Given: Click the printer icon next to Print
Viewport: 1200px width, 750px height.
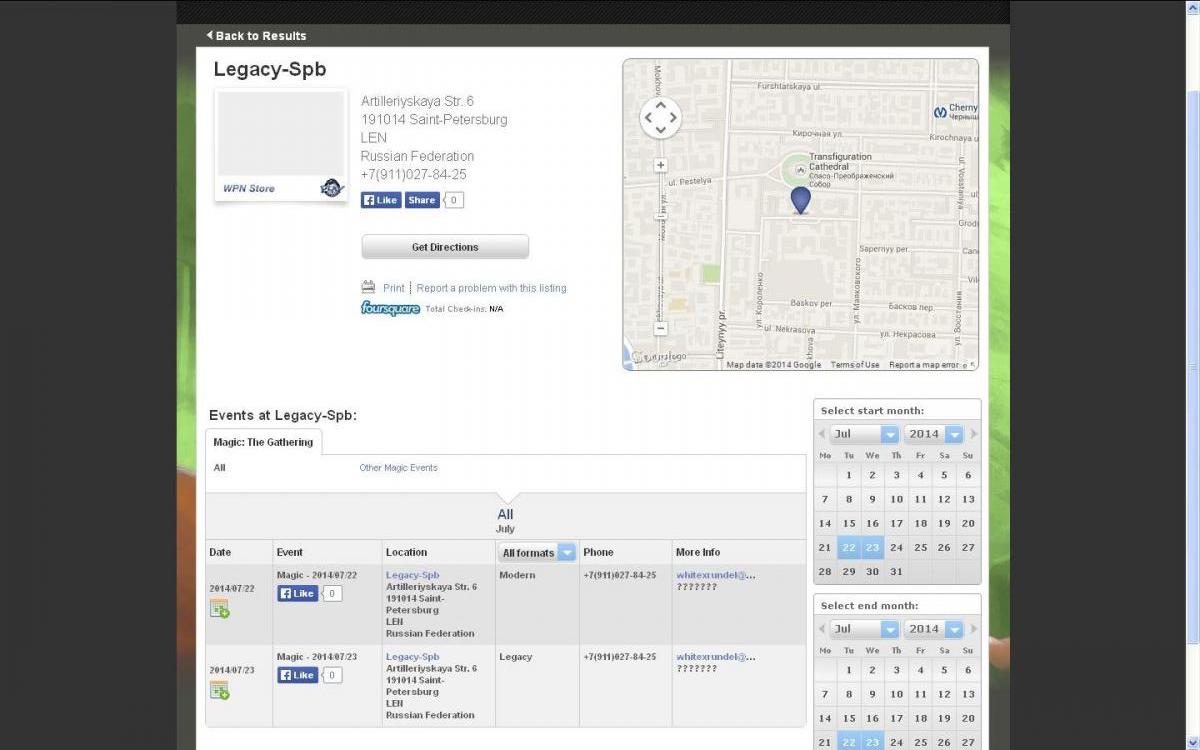Looking at the screenshot, I should point(368,287).
